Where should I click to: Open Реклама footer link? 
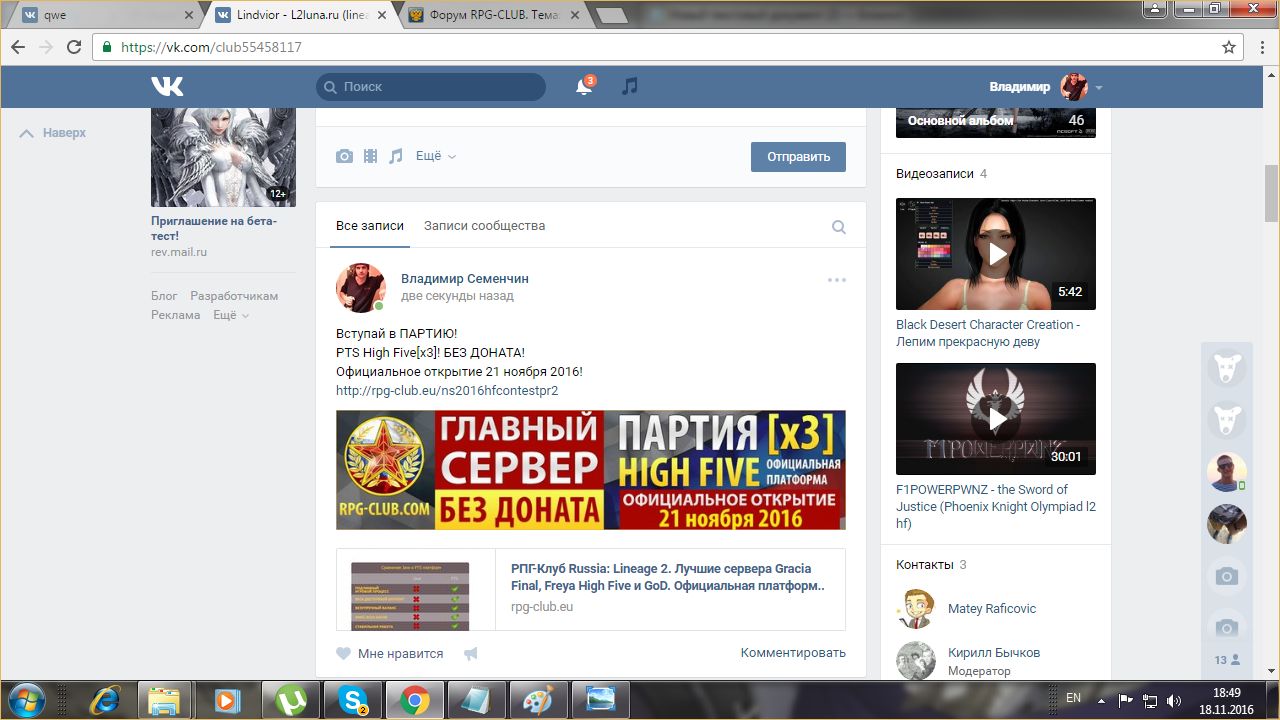pos(176,315)
